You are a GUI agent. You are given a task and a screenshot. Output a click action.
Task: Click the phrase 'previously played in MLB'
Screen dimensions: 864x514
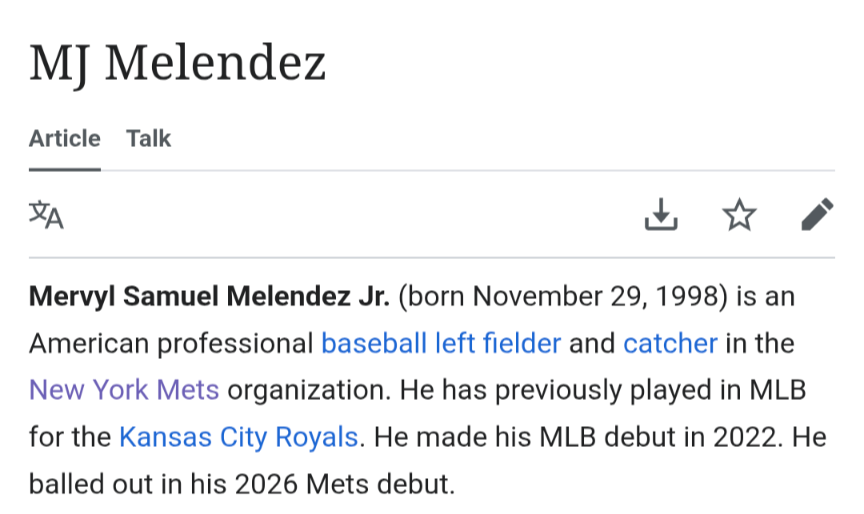point(650,390)
